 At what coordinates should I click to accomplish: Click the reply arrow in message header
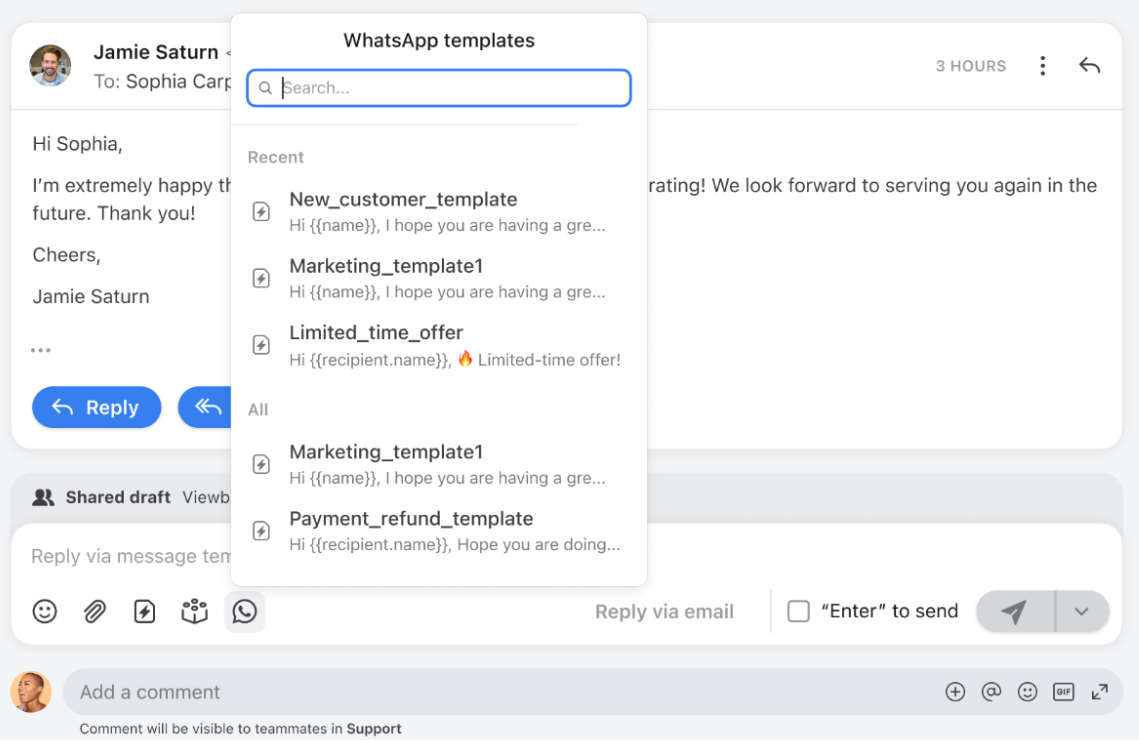[x=1090, y=66]
